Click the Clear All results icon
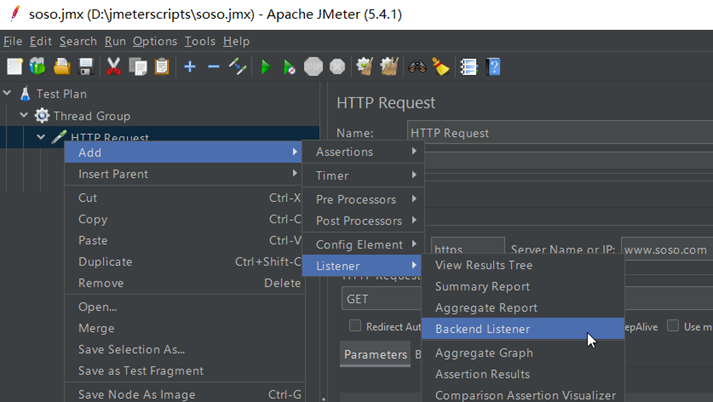The width and height of the screenshot is (713, 402). (389, 67)
